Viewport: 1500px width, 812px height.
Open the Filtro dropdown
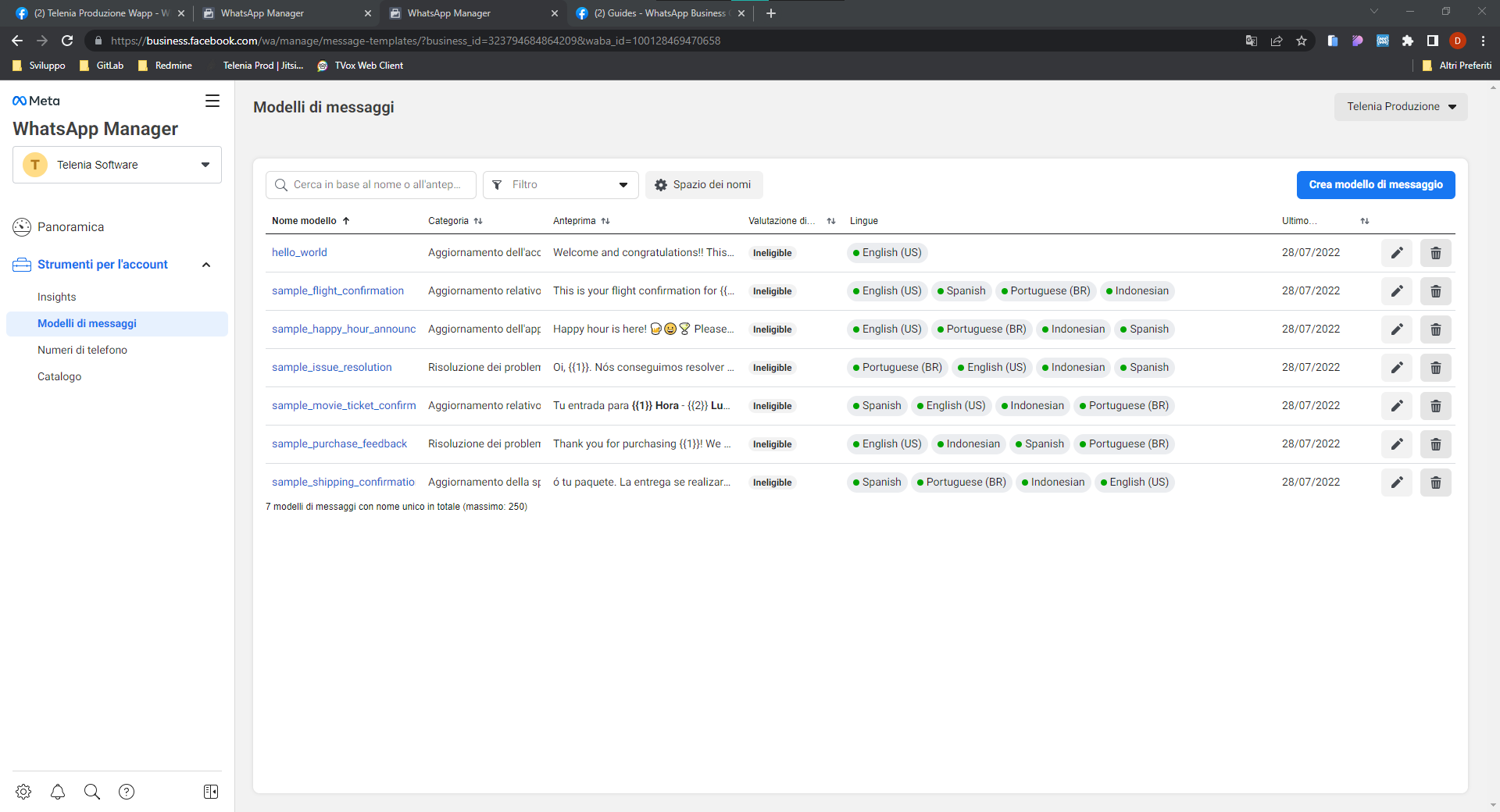tap(561, 185)
